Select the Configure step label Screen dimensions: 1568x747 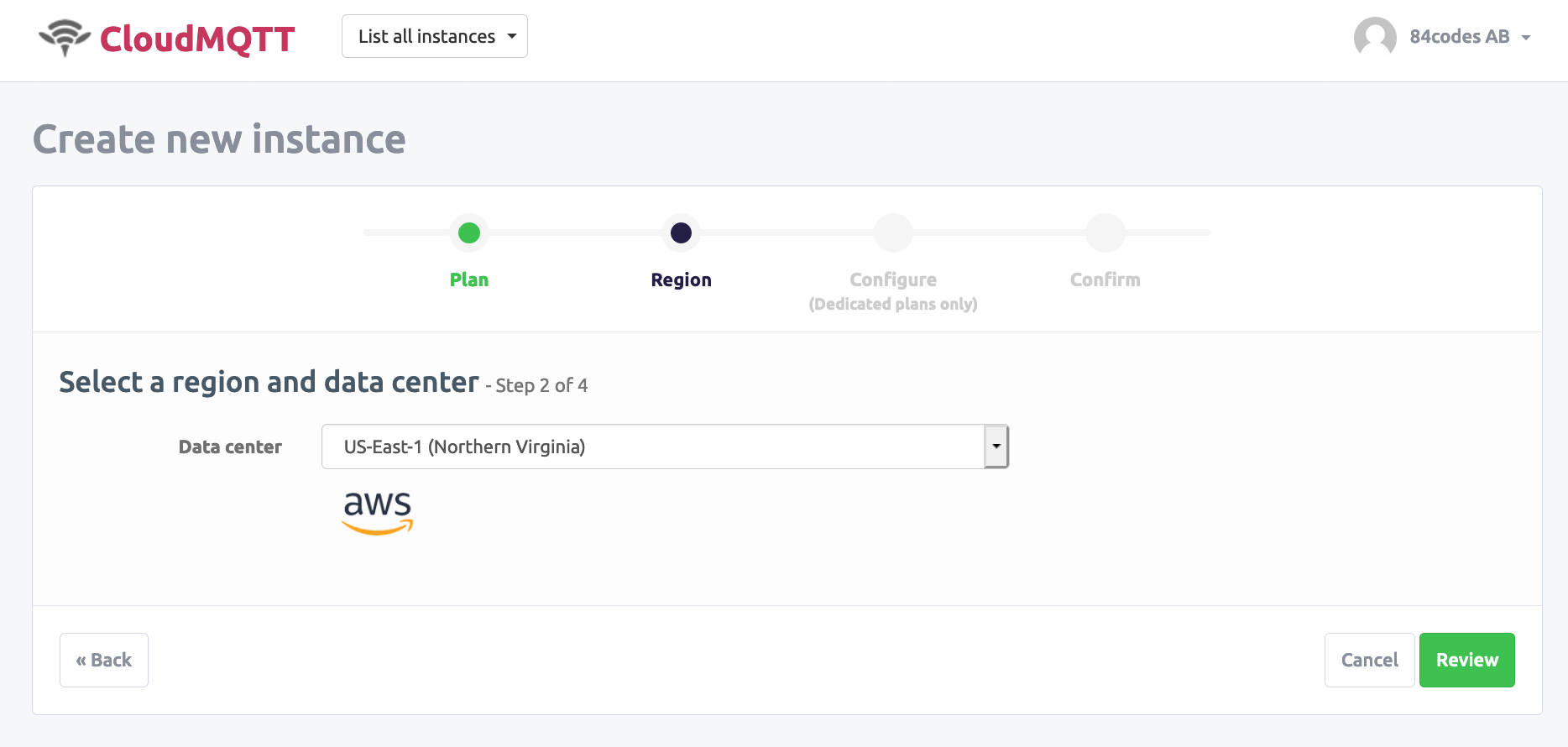point(893,279)
